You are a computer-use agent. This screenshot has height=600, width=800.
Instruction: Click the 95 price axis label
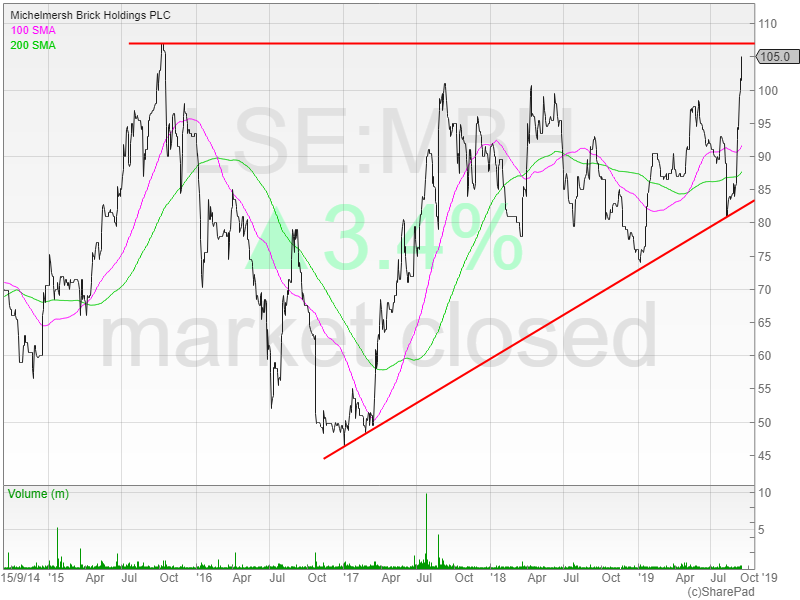pos(764,124)
